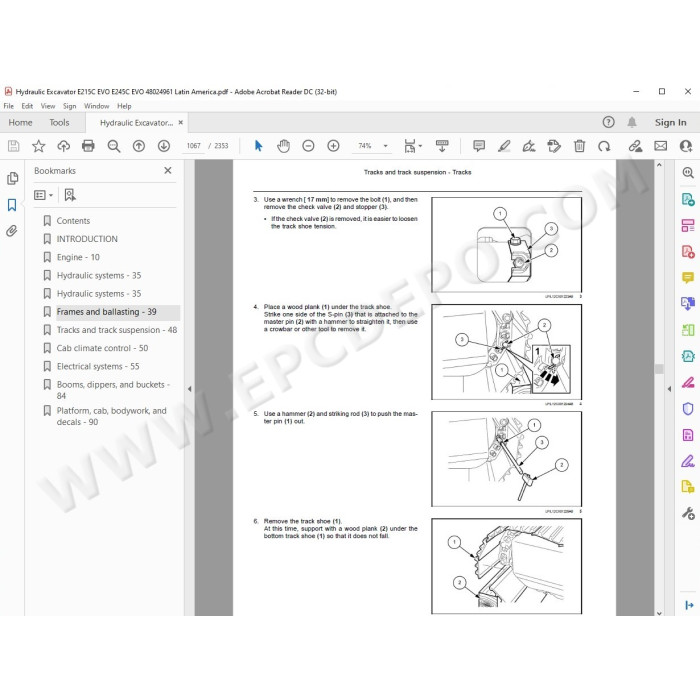The image size is (700, 700).
Task: Close the Hydraulic Excavator document tab
Action: coord(181,122)
